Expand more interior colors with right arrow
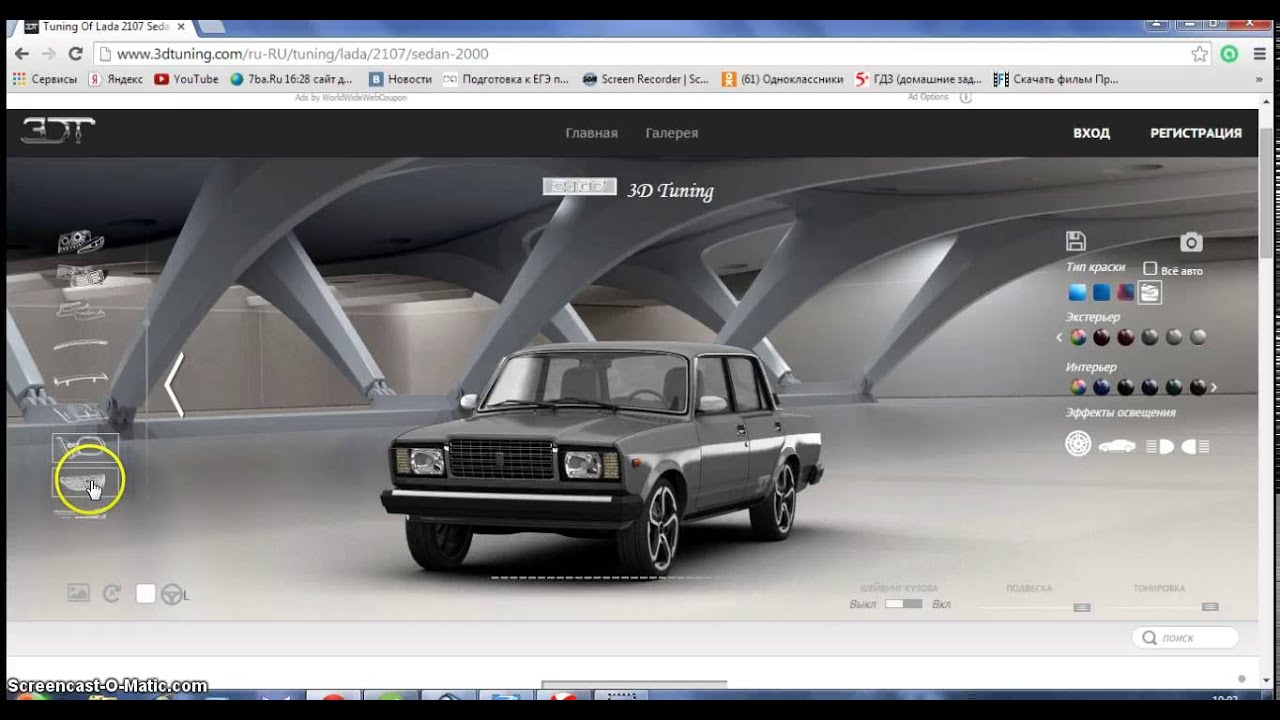 pyautogui.click(x=1214, y=388)
